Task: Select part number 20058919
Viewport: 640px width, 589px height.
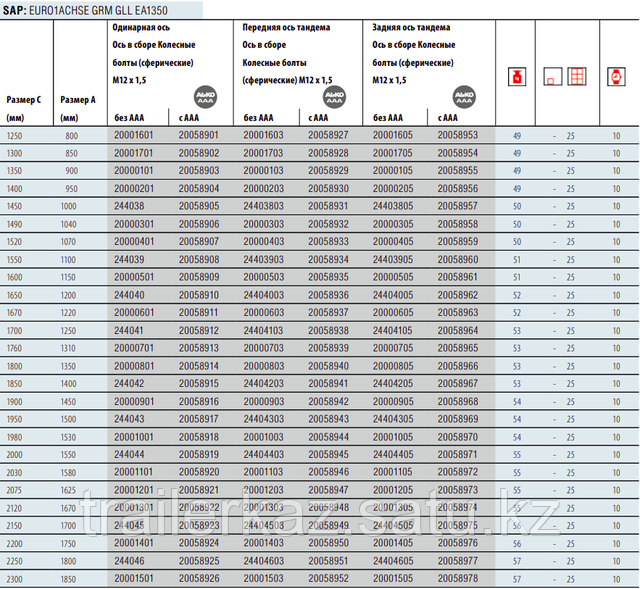Action: tap(199, 455)
